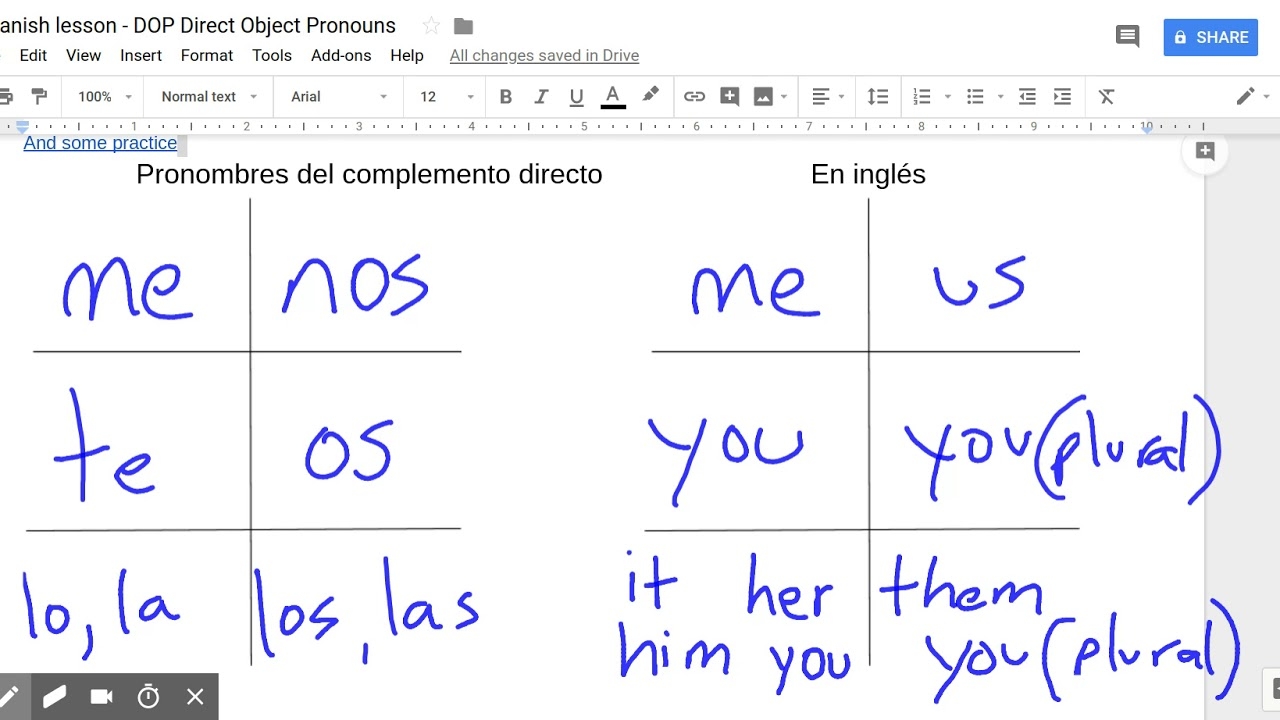Select the video camera recording icon
Screen dimensions: 1280x720
pyautogui.click(x=101, y=696)
